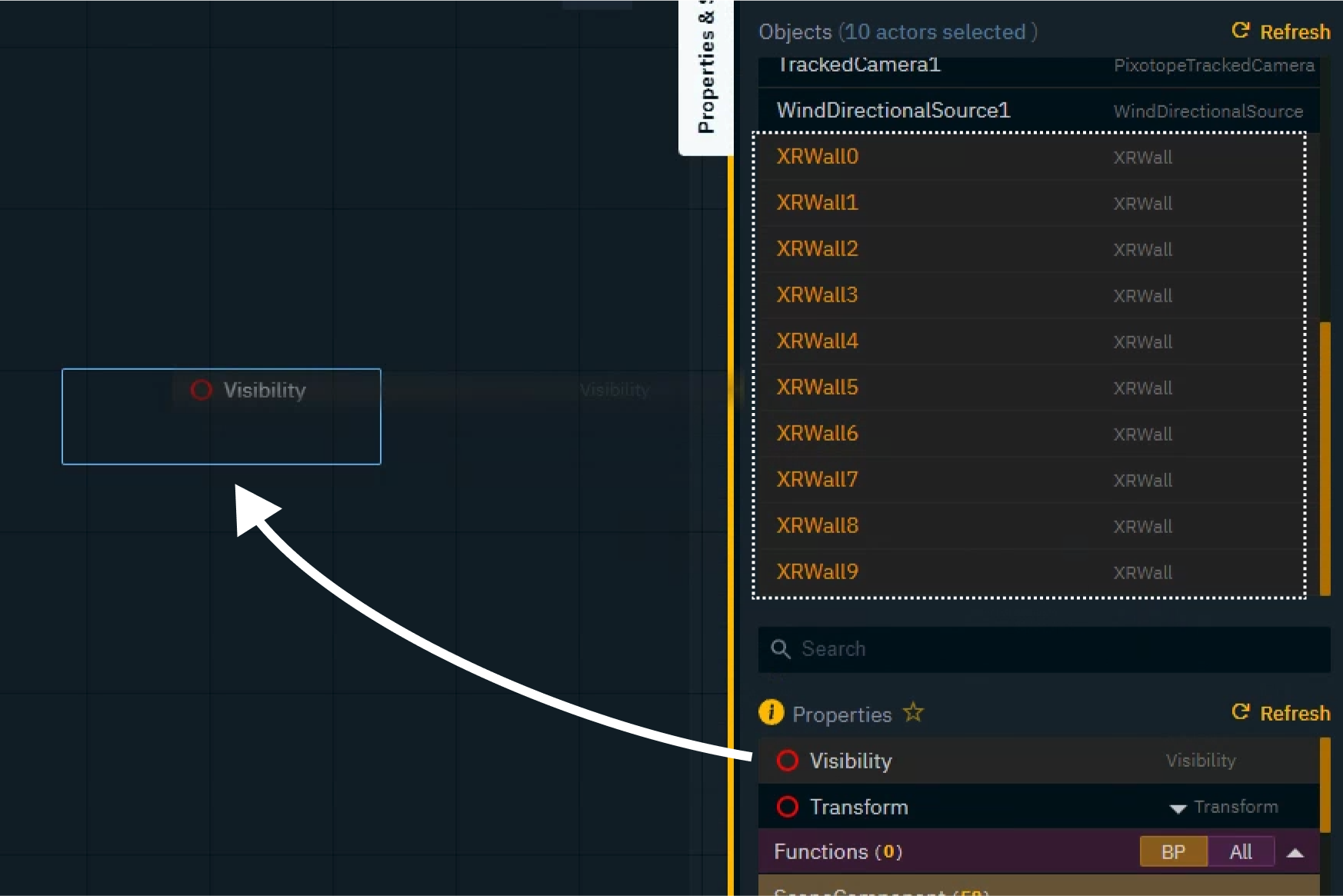Click red circle icon beside Transform property
The height and width of the screenshot is (896, 1343).
[x=787, y=807]
